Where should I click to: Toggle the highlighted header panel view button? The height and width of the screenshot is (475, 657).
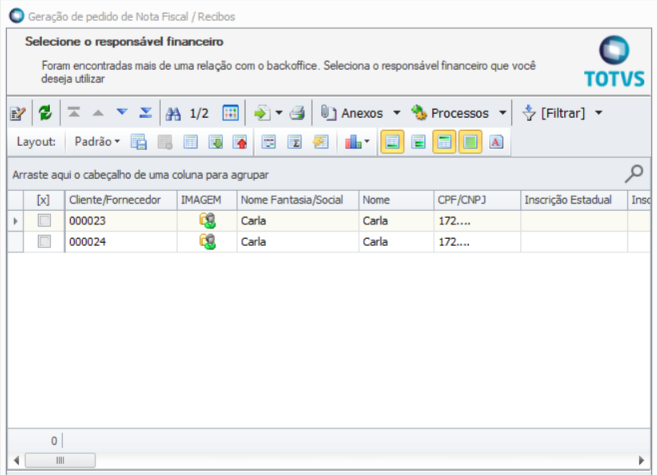(444, 142)
